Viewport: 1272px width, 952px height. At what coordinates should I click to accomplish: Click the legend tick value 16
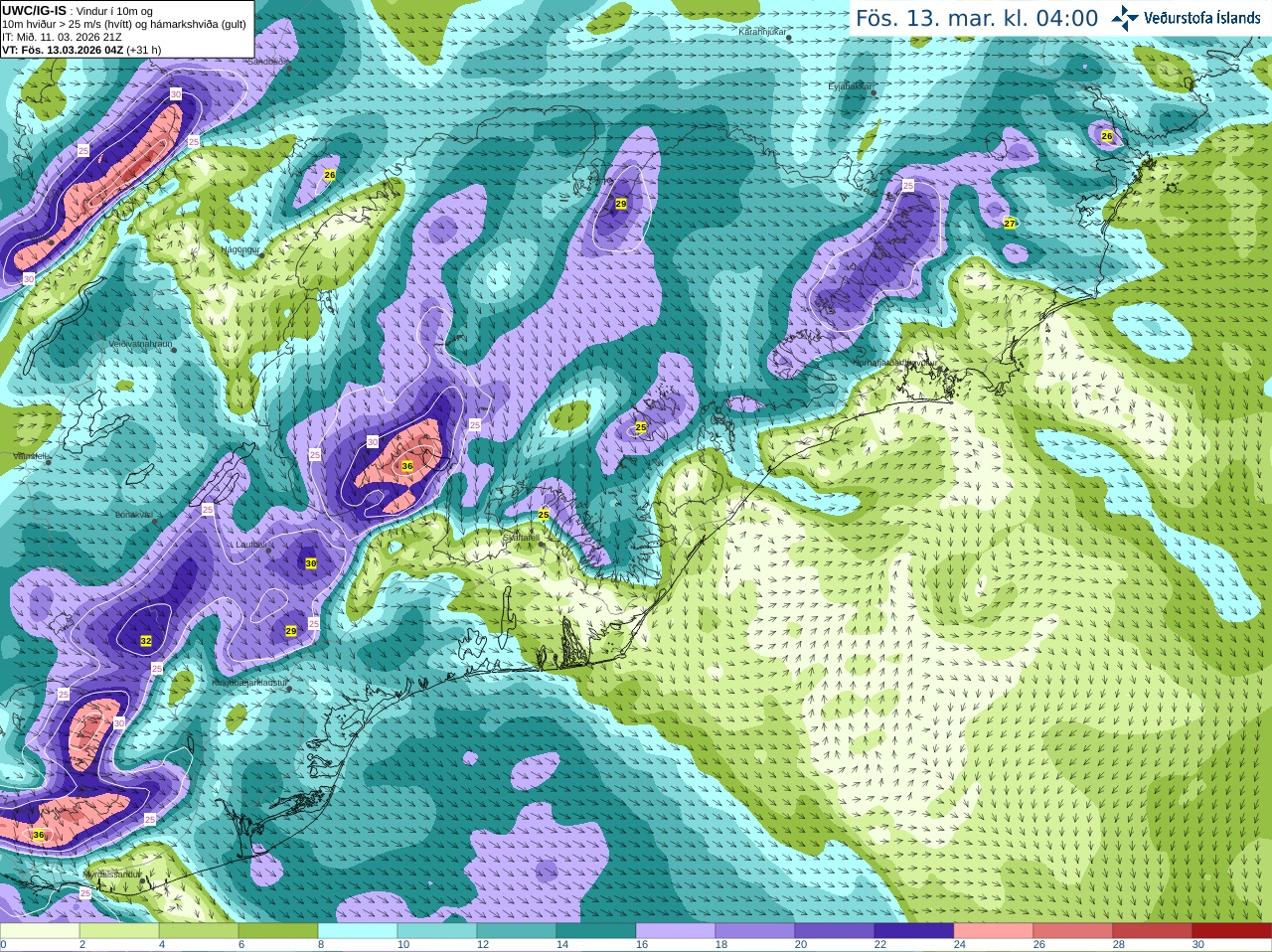[642, 945]
